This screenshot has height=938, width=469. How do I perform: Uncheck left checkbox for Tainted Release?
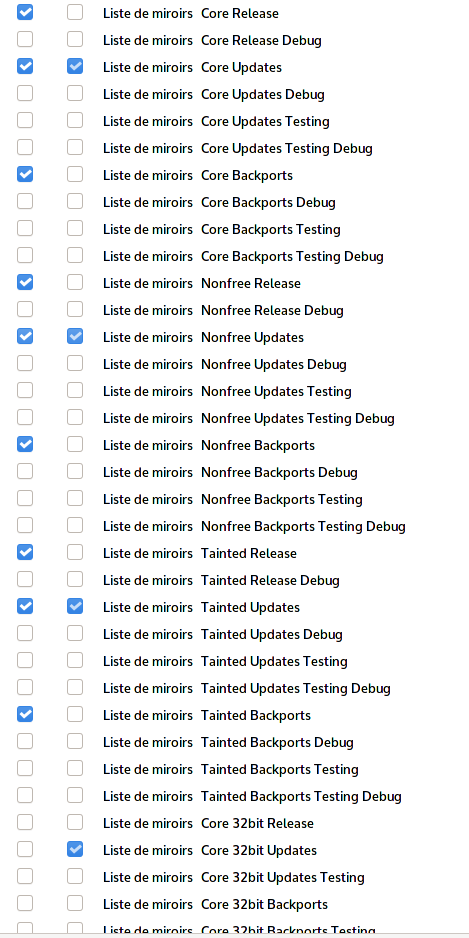25,552
